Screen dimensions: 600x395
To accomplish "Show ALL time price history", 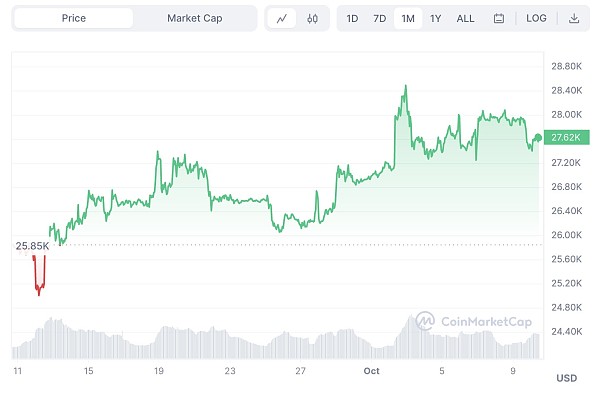I will 465,18.
